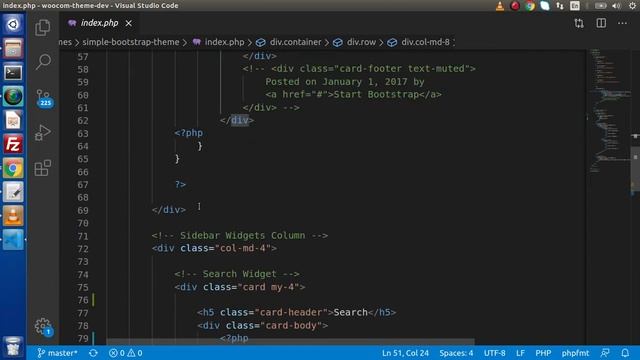Click the <?php tag on line 63
This screenshot has width=640, height=360.
pyautogui.click(x=189, y=133)
